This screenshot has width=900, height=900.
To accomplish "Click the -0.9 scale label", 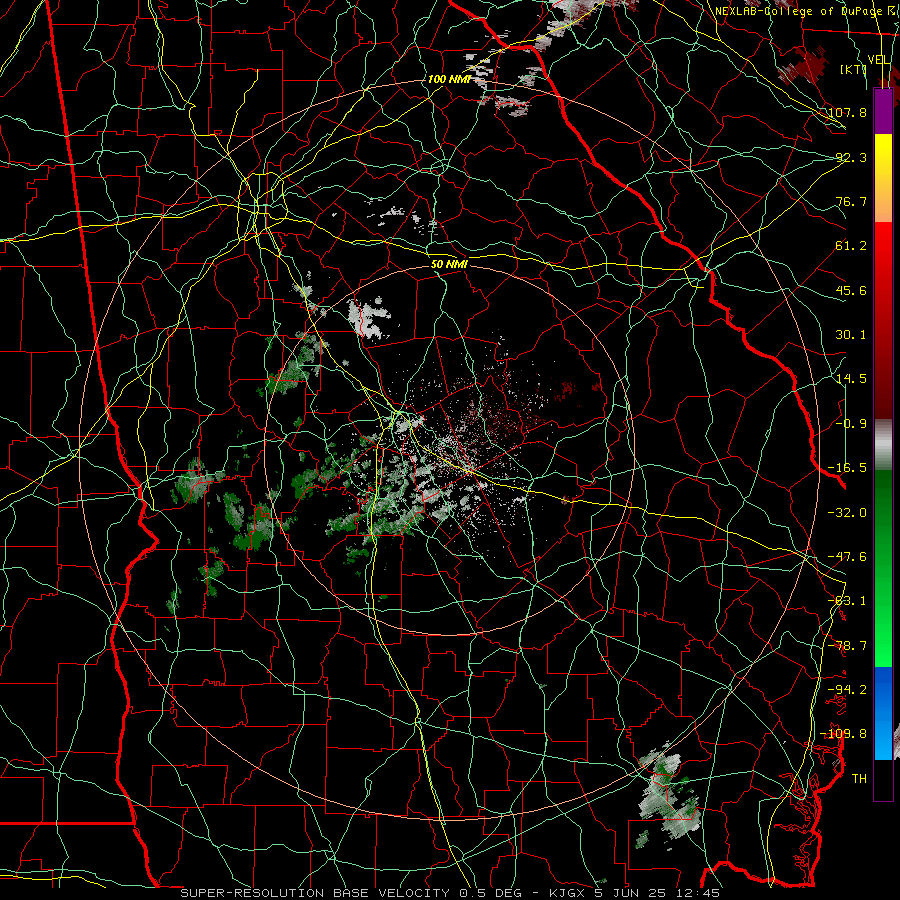I will coord(852,424).
